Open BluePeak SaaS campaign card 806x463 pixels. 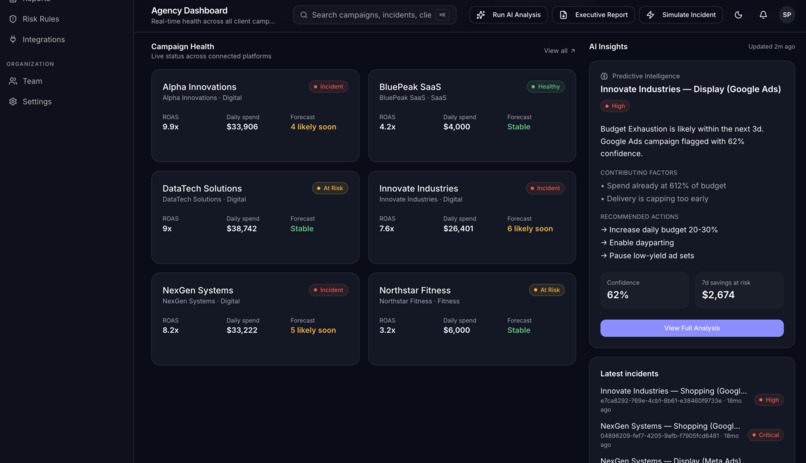[x=472, y=116]
